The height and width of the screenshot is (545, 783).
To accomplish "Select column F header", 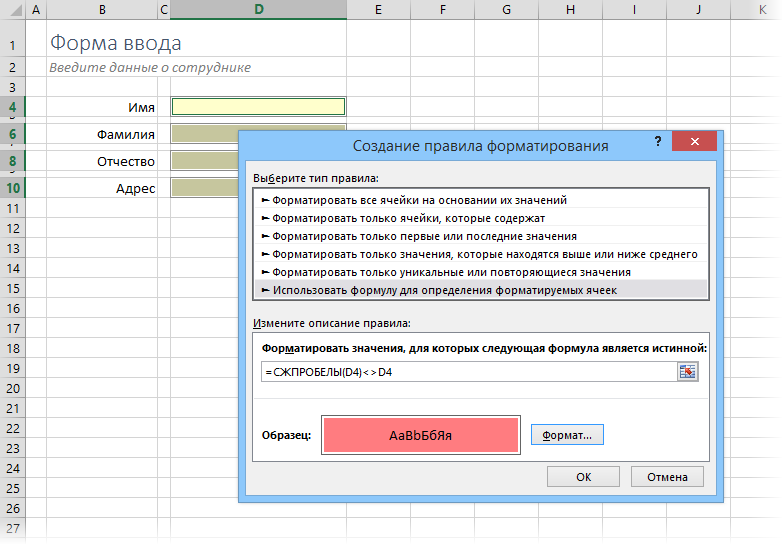I will pyautogui.click(x=442, y=9).
